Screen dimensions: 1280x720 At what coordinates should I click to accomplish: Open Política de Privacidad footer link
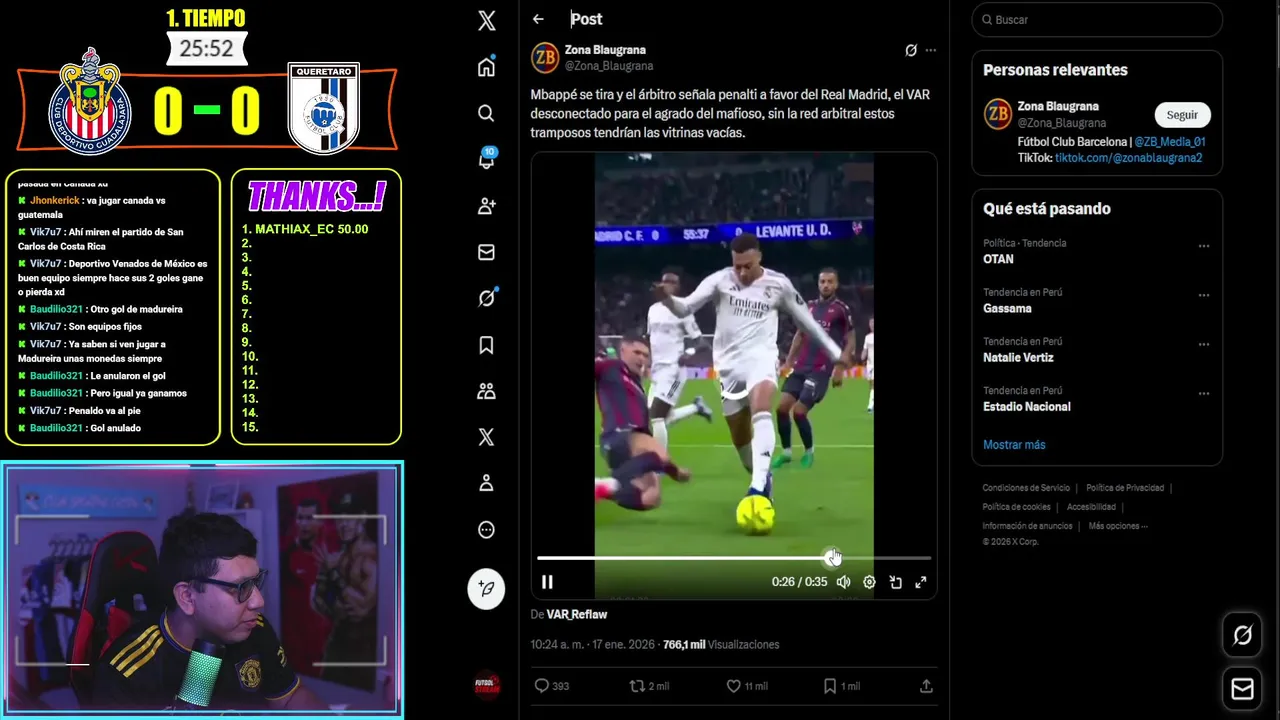coord(1125,488)
